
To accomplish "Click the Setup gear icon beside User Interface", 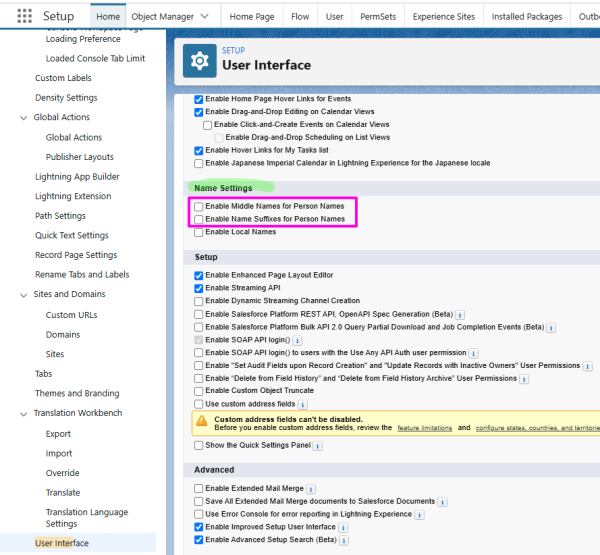I will point(199,61).
